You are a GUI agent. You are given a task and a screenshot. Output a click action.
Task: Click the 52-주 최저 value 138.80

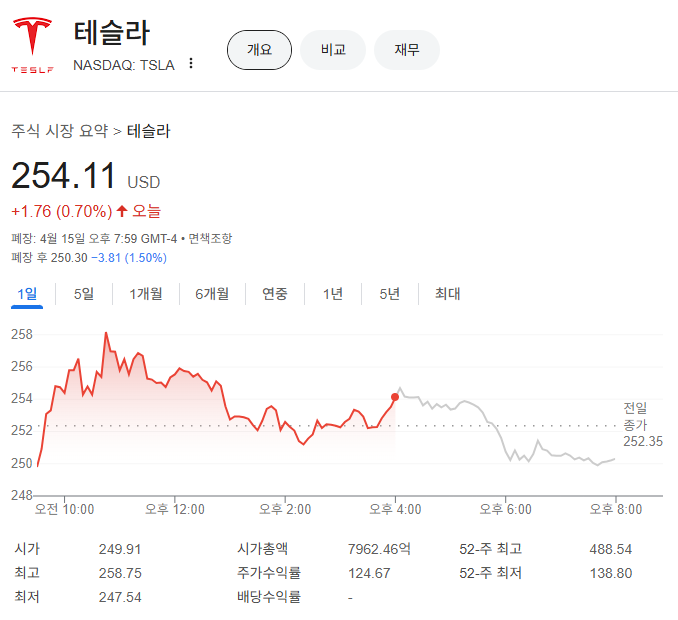tap(611, 573)
